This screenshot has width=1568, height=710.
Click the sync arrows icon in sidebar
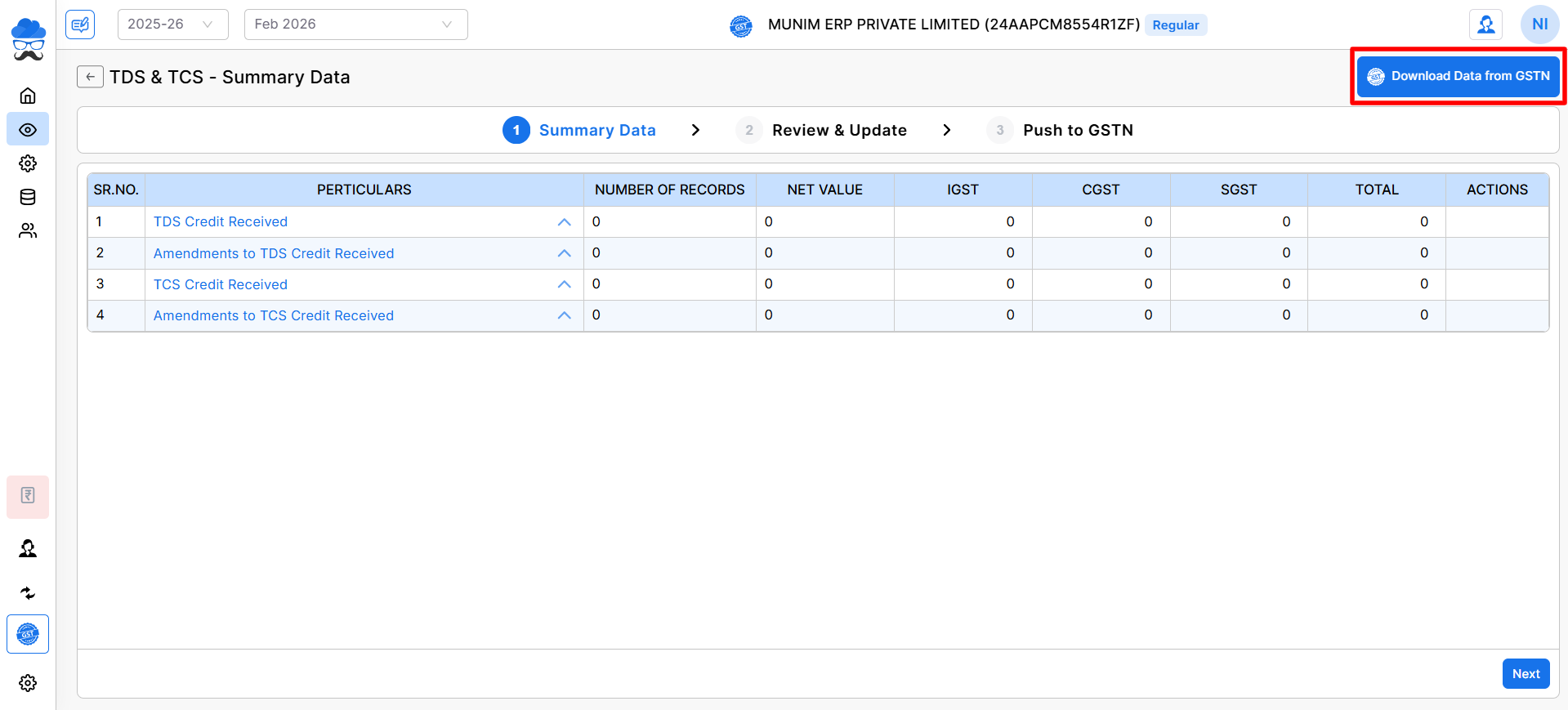28,593
